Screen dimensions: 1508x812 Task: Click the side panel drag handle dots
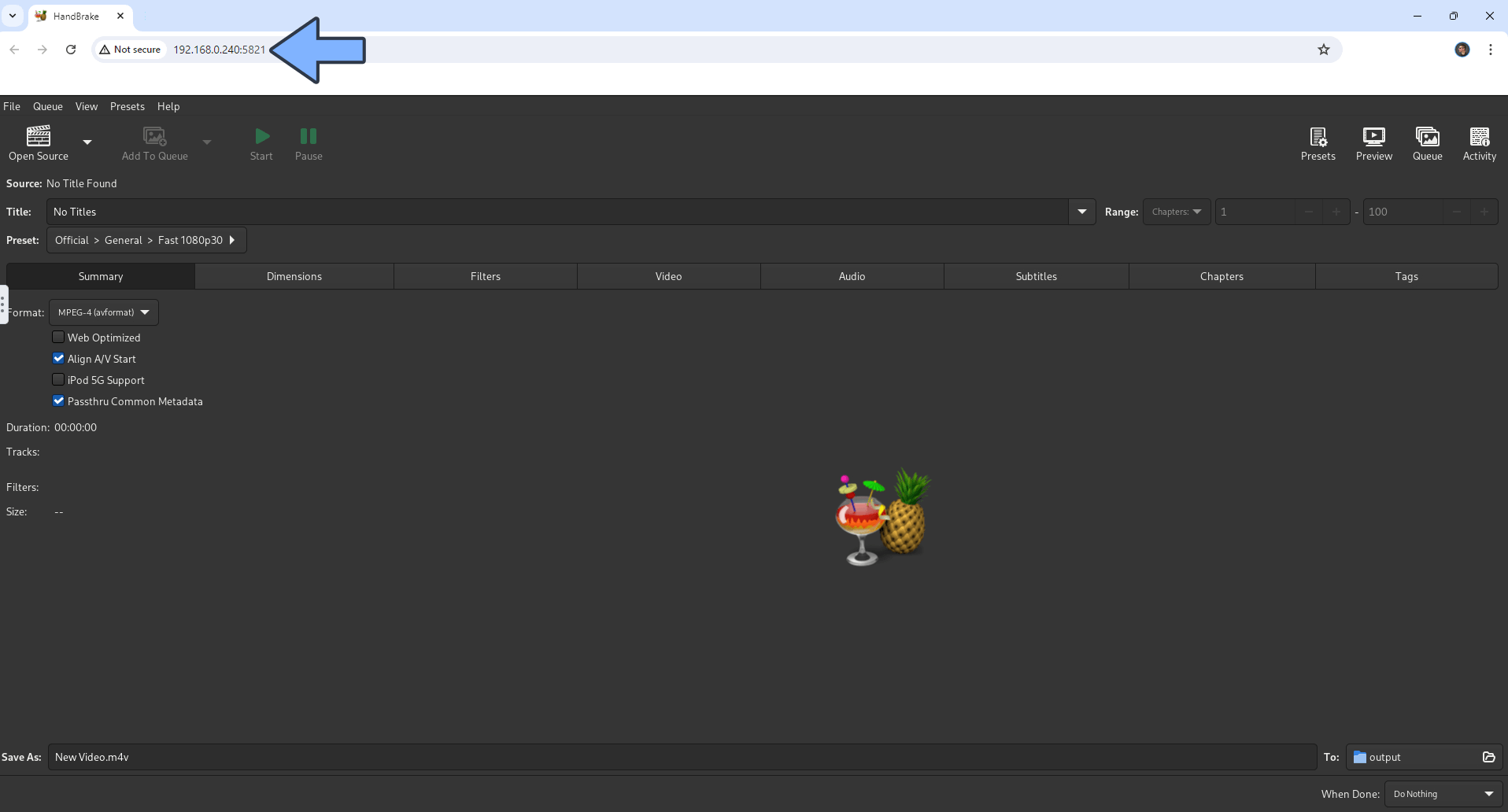coord(3,304)
